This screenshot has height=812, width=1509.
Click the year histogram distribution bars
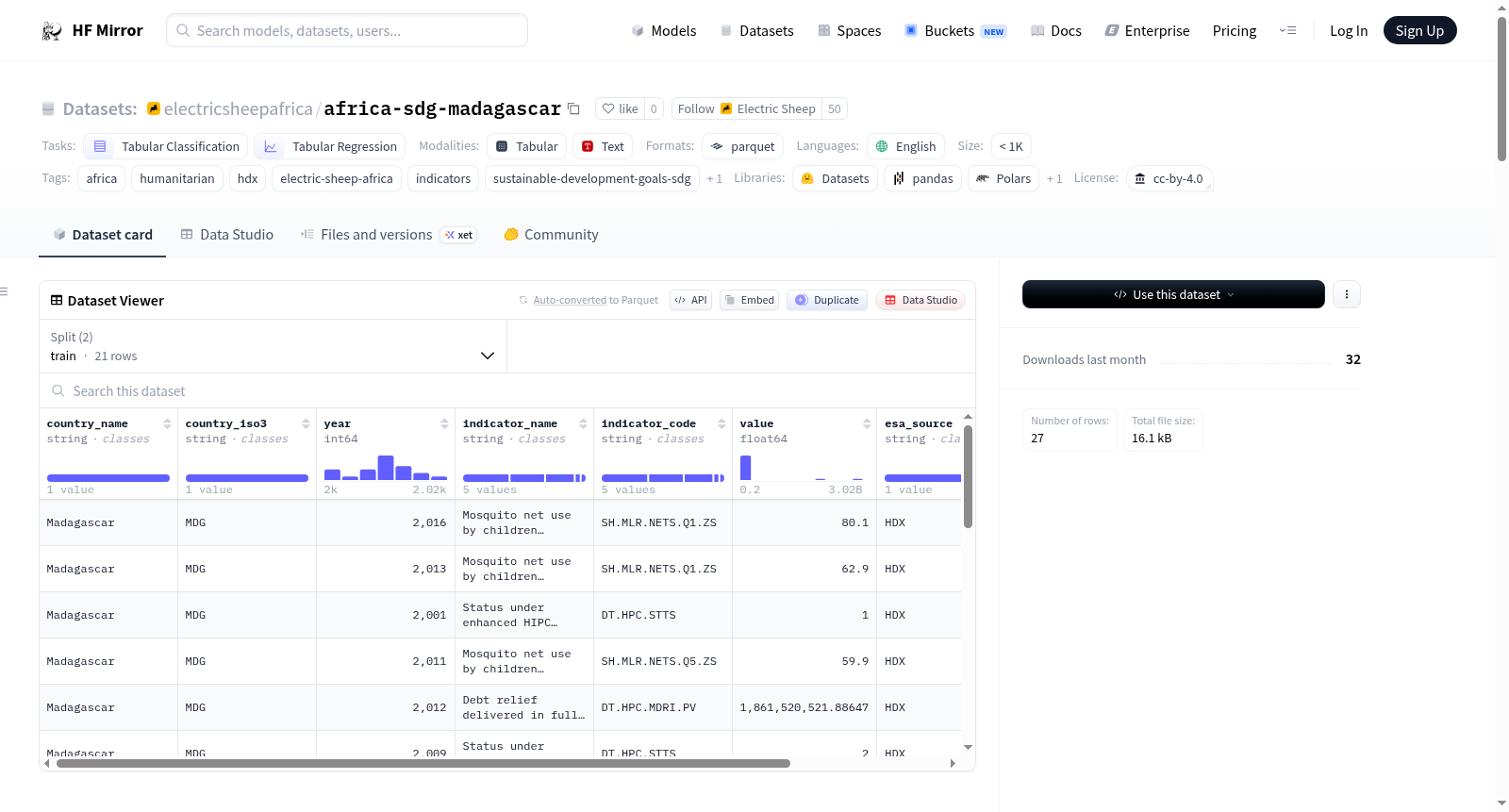click(x=385, y=468)
